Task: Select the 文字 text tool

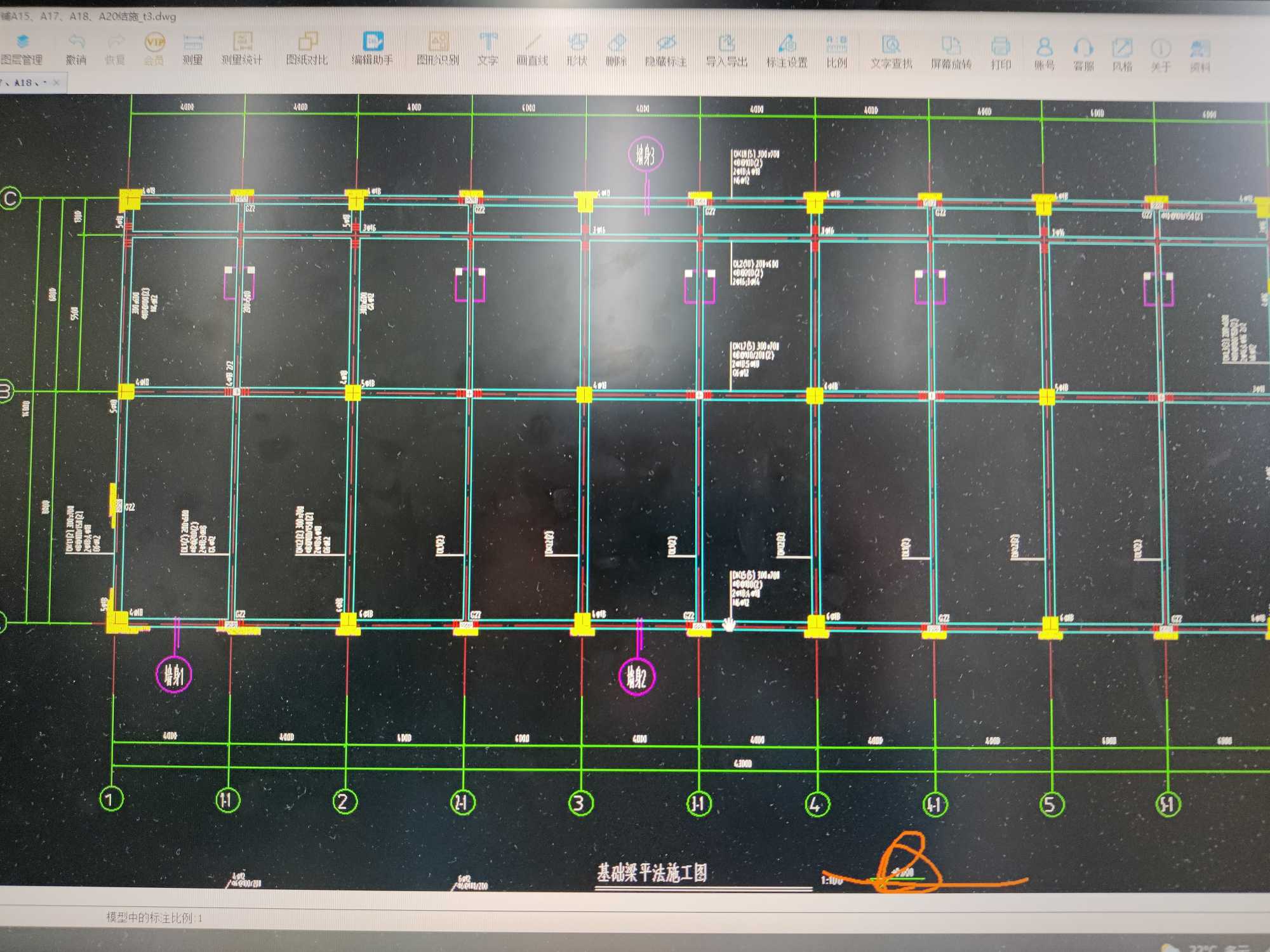Action: point(488,50)
